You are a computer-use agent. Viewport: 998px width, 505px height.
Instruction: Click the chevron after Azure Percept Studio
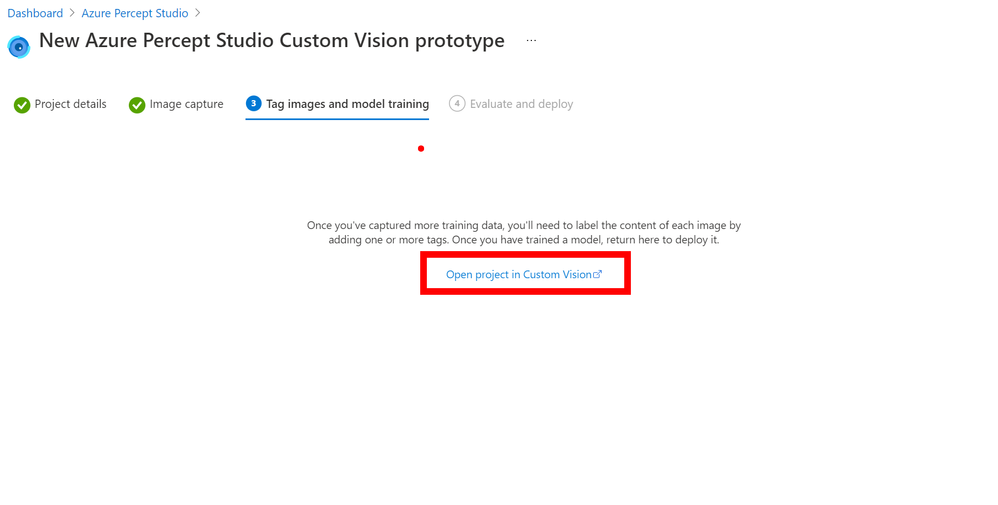click(x=198, y=13)
